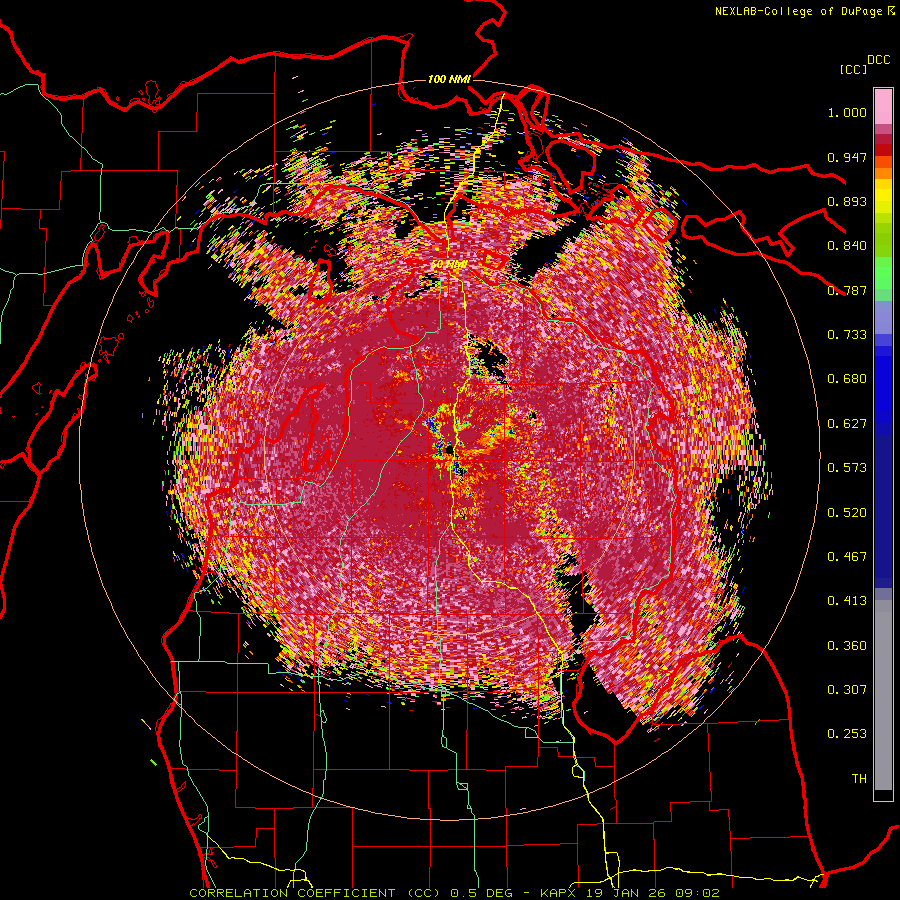This screenshot has height=900, width=900.
Task: Click the [CC] label above the color scale
Action: pos(853,69)
